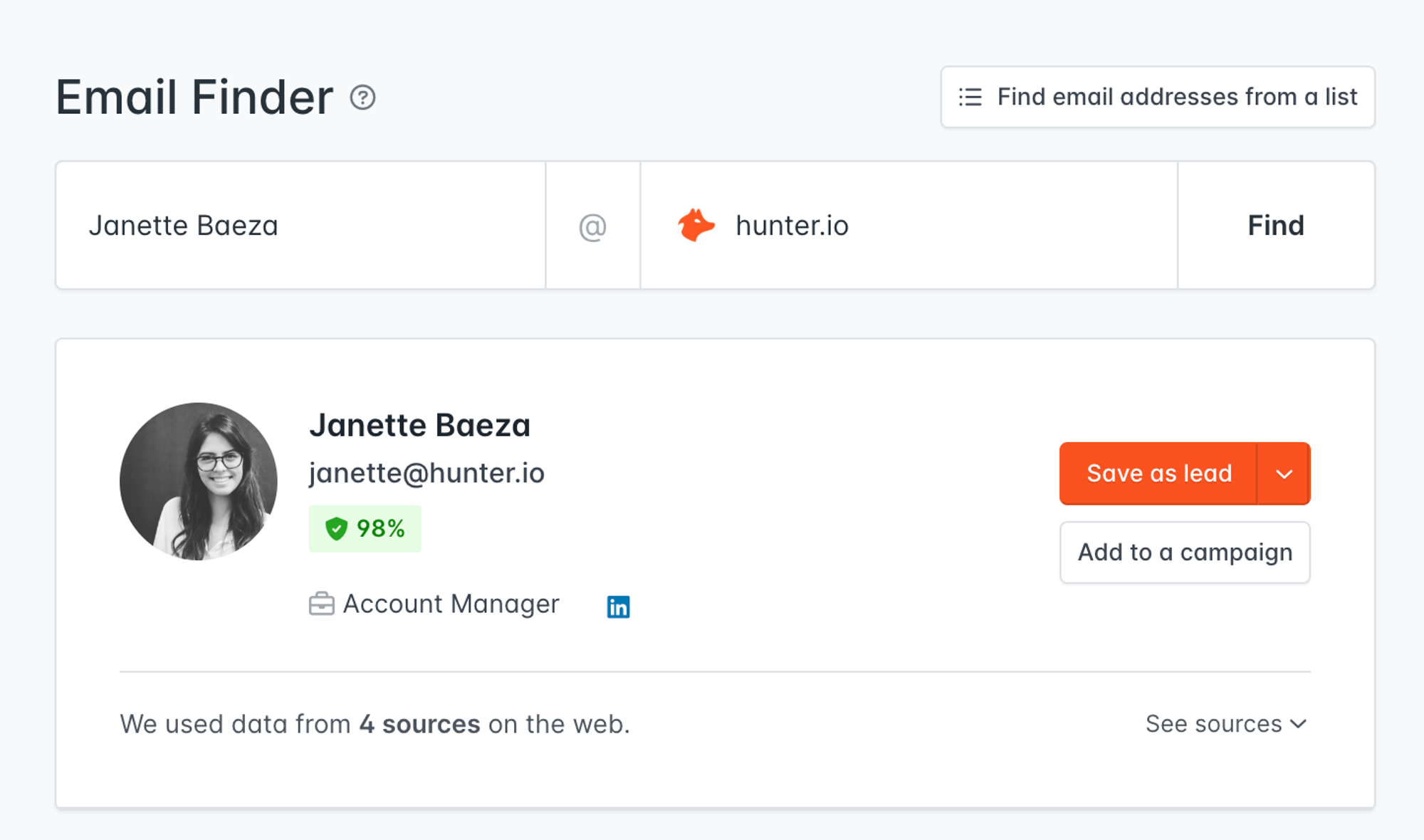Click the green verification shield icon
Screen dimensions: 1424x840
[335, 528]
